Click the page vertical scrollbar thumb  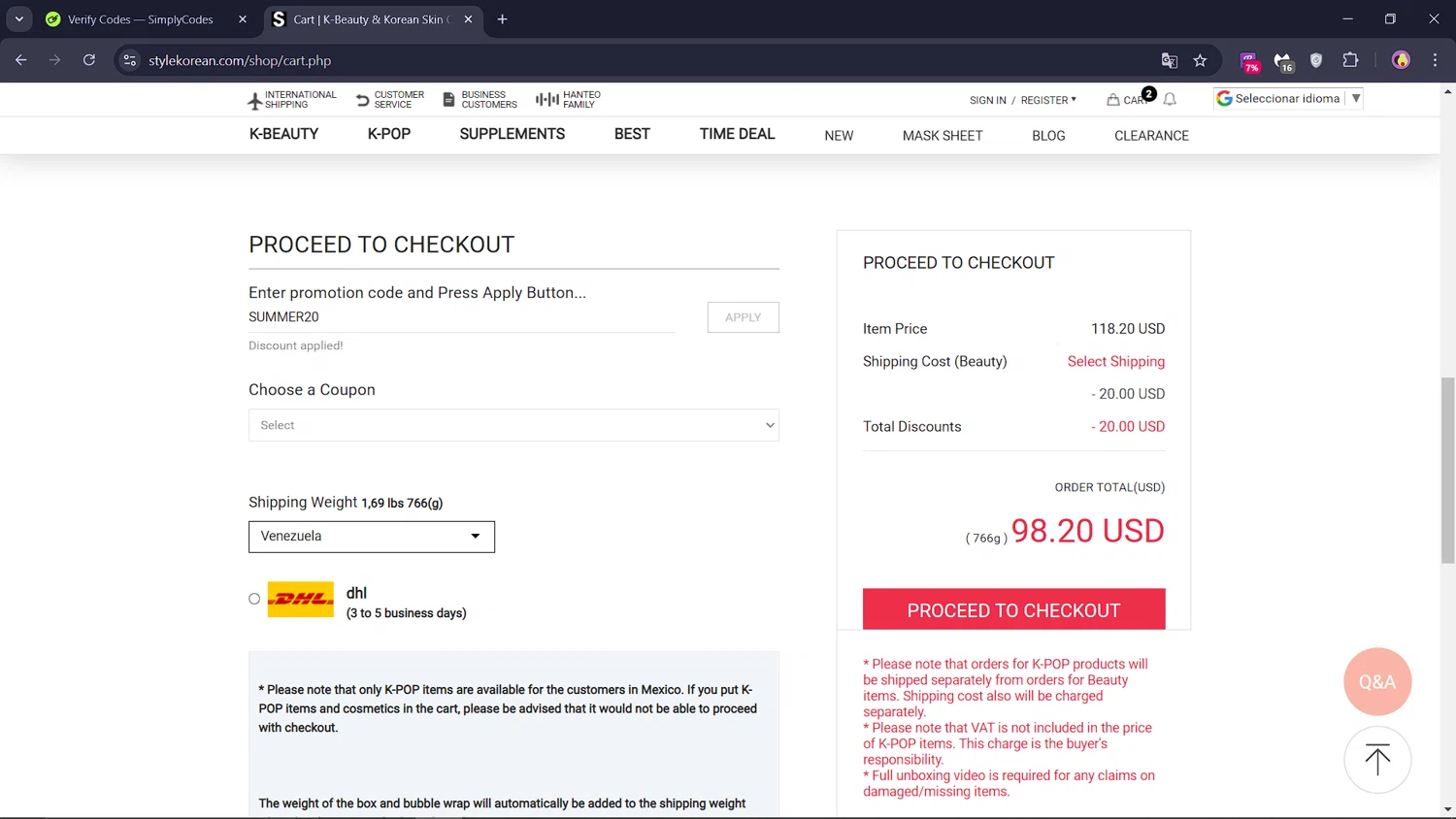[x=1447, y=471]
